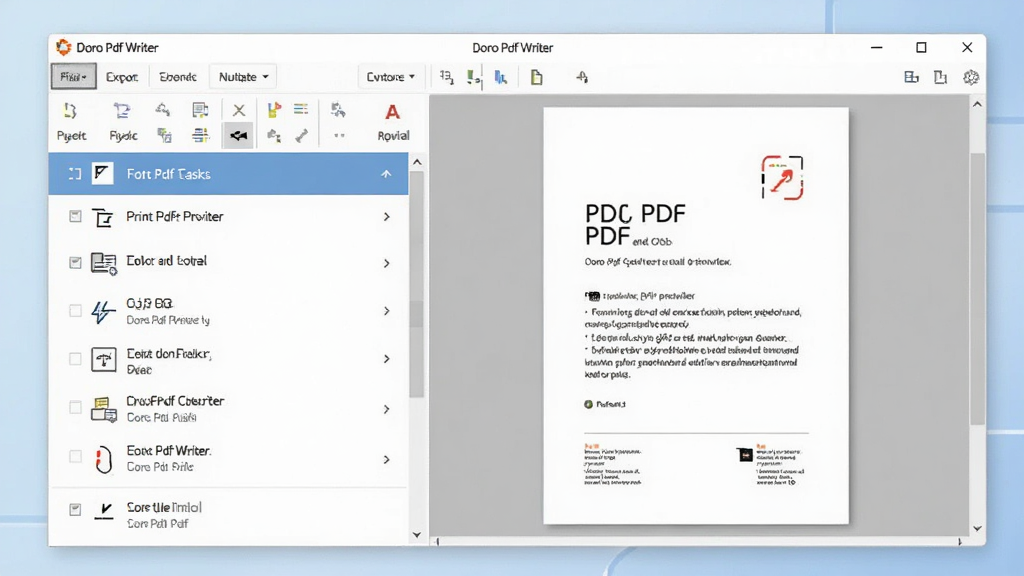Click the Core Pdi Prile subtitle text

pos(160,467)
